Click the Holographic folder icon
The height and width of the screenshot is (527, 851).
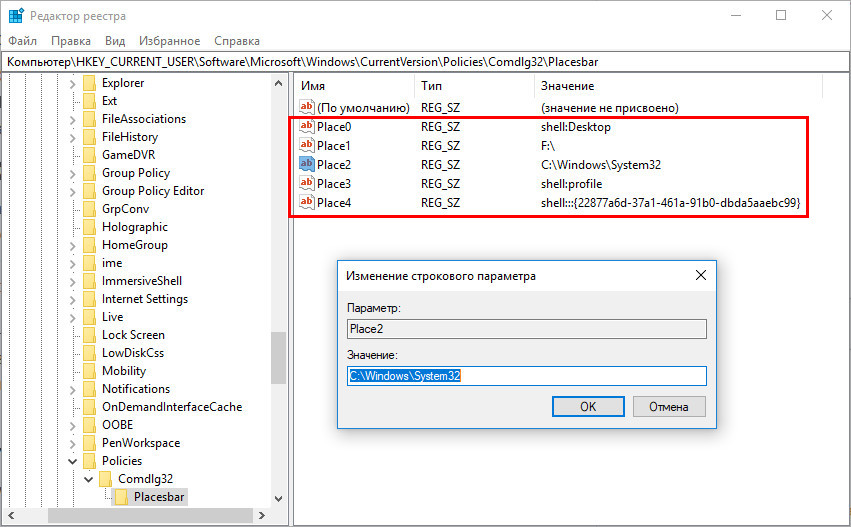pyautogui.click(x=90, y=227)
